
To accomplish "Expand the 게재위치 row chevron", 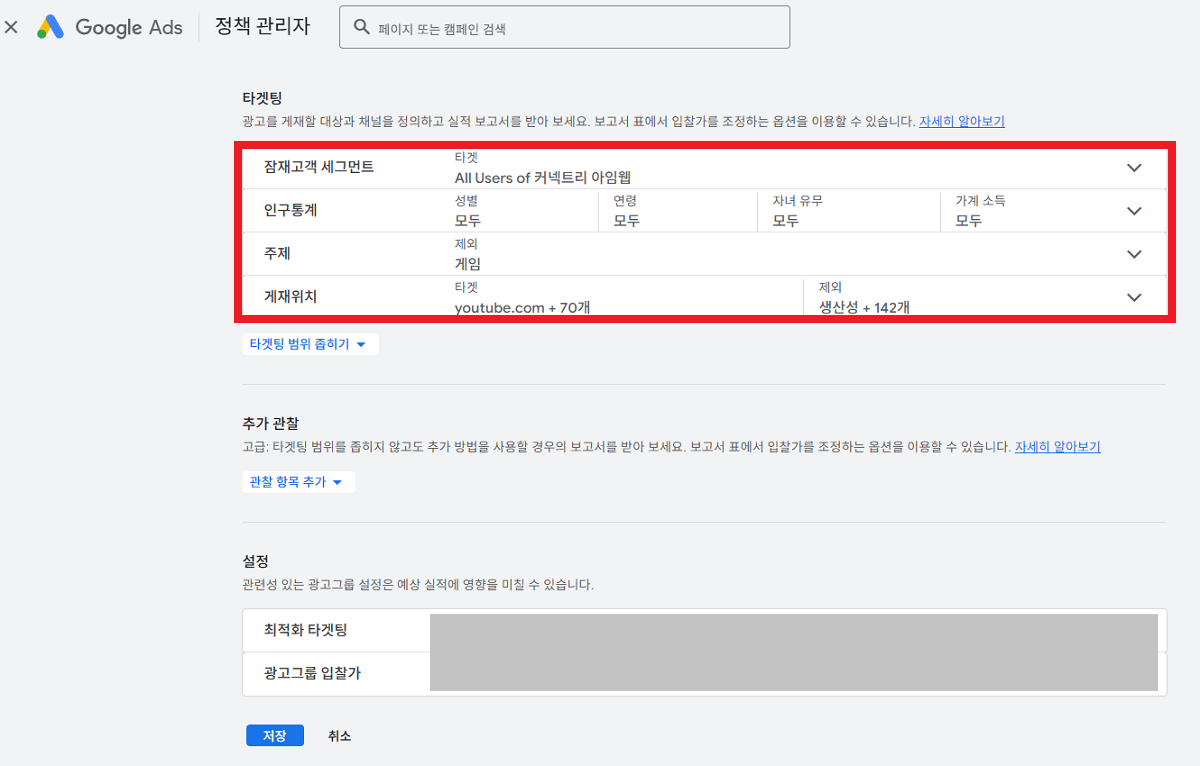I will pyautogui.click(x=1134, y=296).
